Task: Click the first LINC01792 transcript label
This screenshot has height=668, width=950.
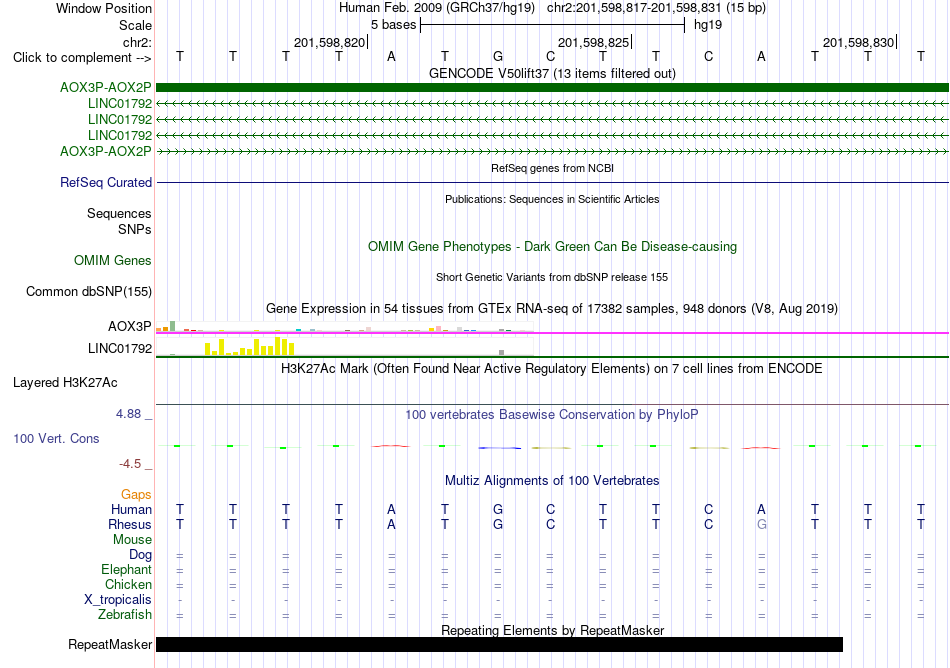Action: click(x=119, y=104)
